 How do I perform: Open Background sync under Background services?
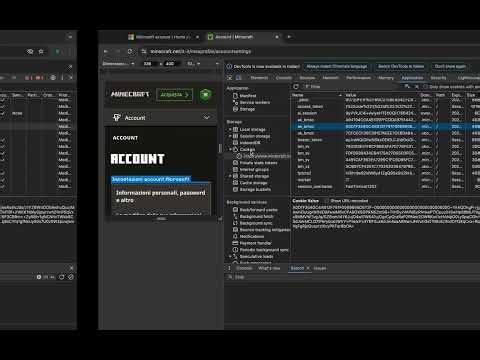[x=256, y=223]
